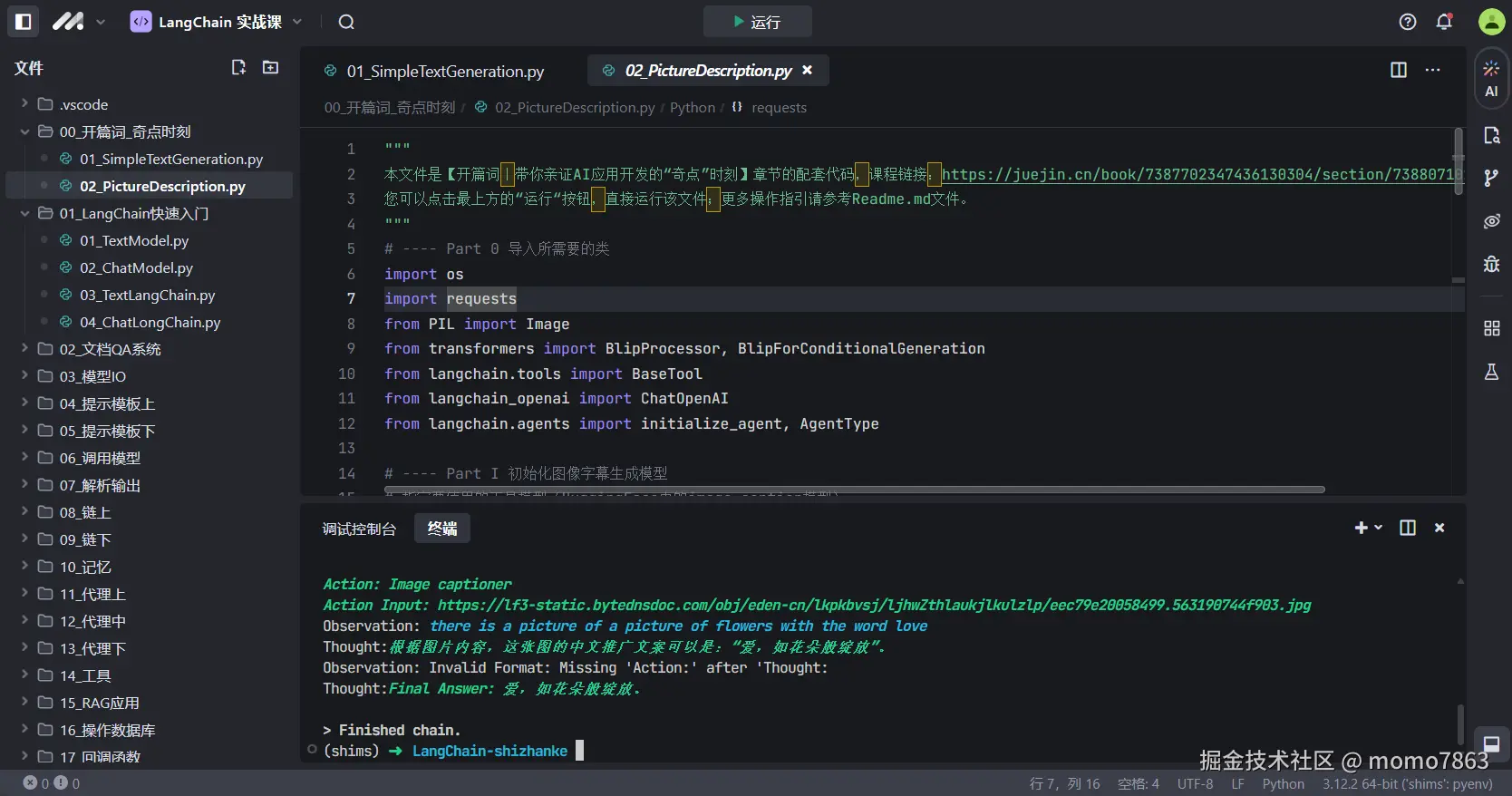Toggle the left sidebar panel icon
Screen dimensions: 1512x796
[24, 22]
